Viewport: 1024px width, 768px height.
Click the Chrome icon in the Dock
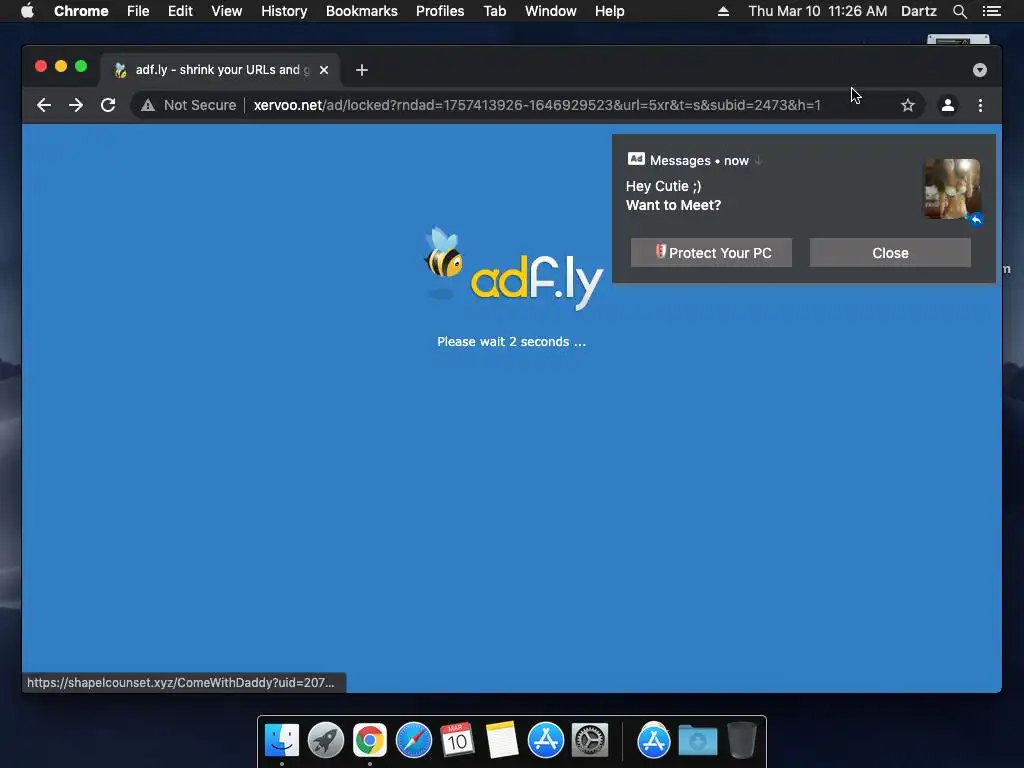[x=370, y=741]
